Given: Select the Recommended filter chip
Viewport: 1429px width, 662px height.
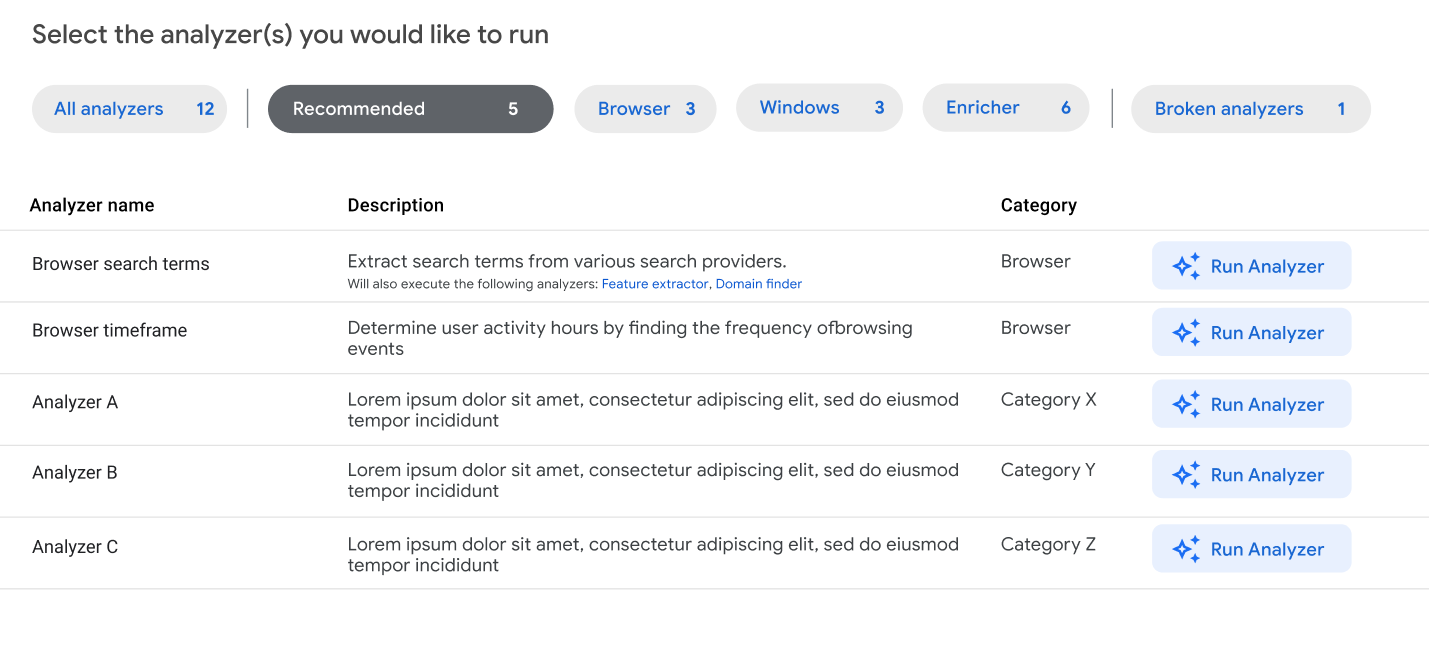Looking at the screenshot, I should (410, 108).
